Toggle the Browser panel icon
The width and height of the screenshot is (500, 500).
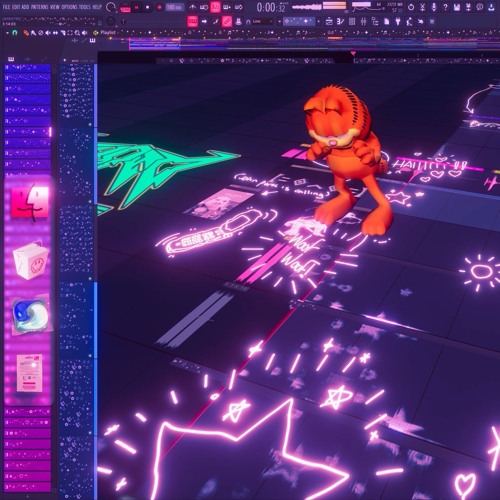pyautogui.click(x=375, y=21)
